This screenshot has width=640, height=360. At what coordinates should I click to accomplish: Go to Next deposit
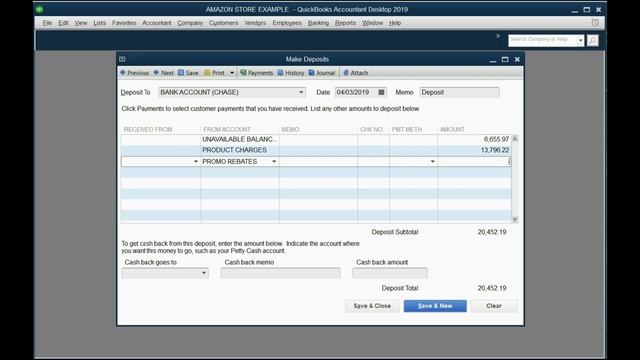click(163, 73)
